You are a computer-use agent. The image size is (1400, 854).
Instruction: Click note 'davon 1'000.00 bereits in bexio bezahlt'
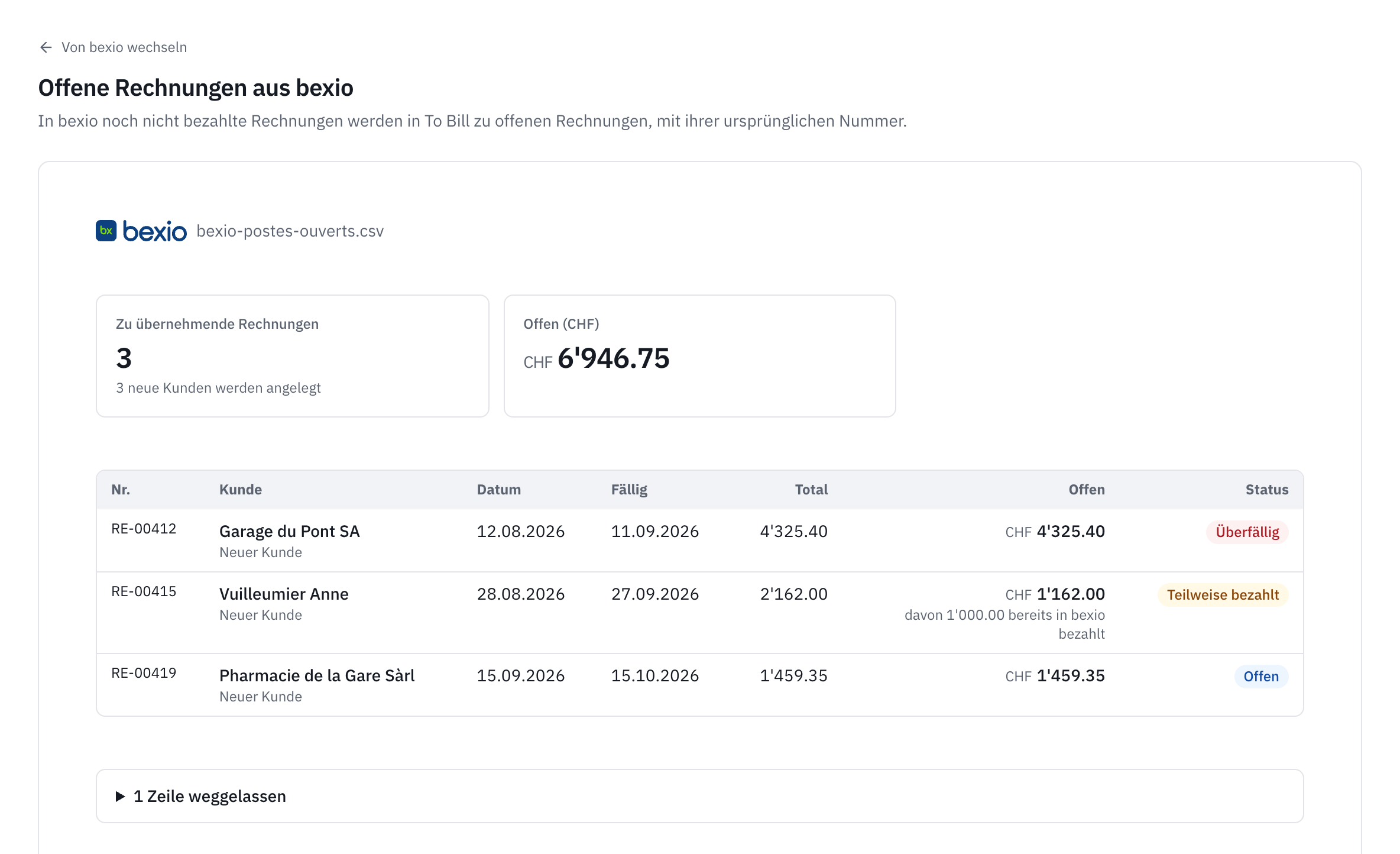pyautogui.click(x=1004, y=625)
